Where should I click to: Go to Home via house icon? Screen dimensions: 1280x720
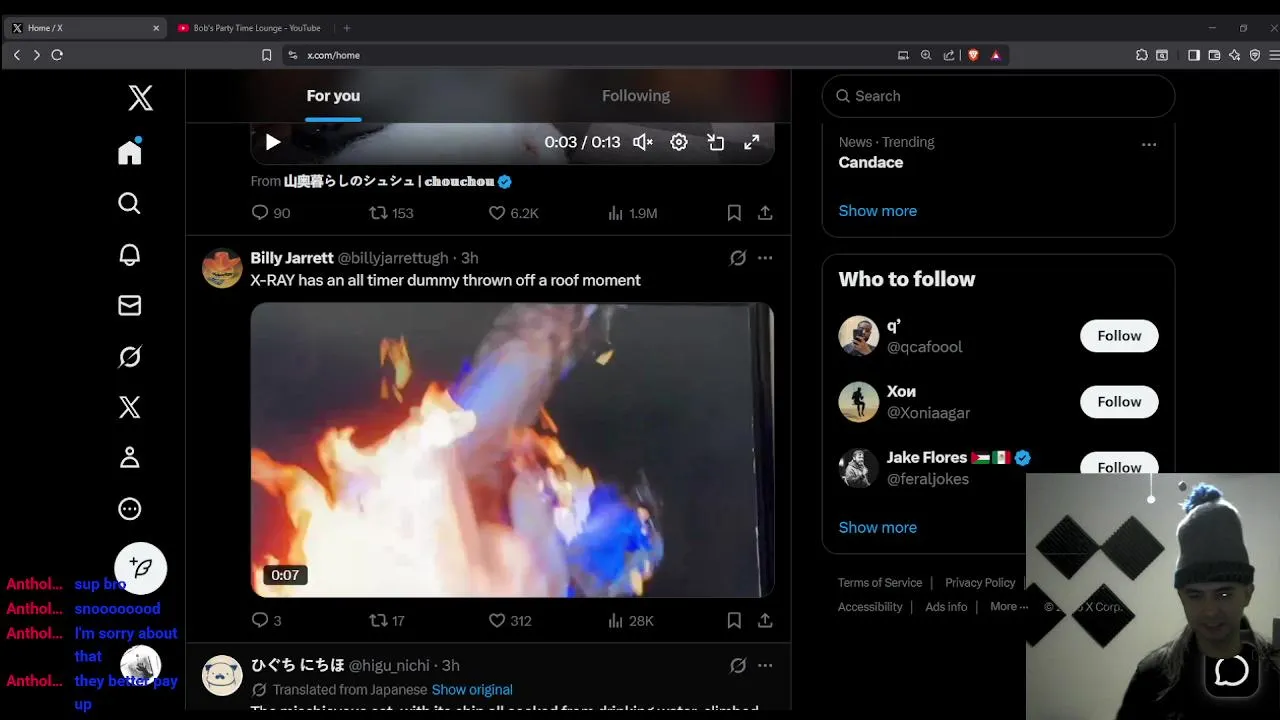(x=130, y=152)
